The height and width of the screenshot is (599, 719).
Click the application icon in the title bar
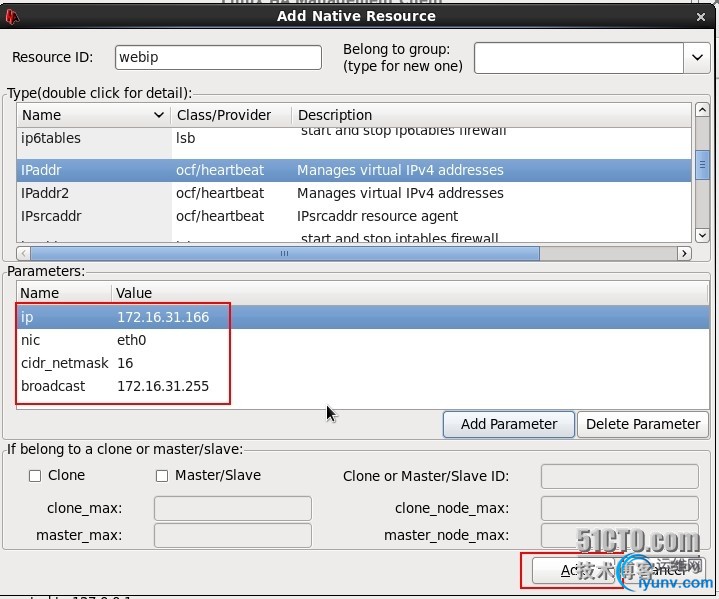pyautogui.click(x=12, y=17)
